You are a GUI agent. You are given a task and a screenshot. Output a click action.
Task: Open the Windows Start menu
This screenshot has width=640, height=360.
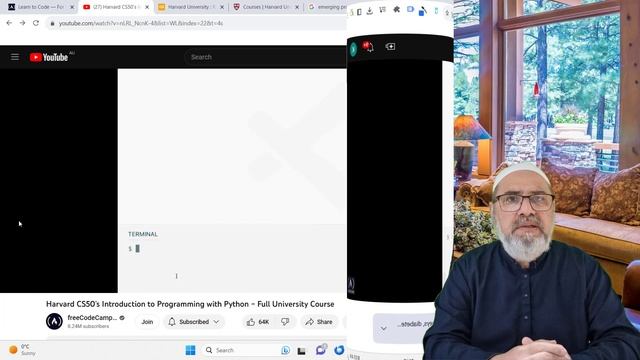[x=190, y=350]
